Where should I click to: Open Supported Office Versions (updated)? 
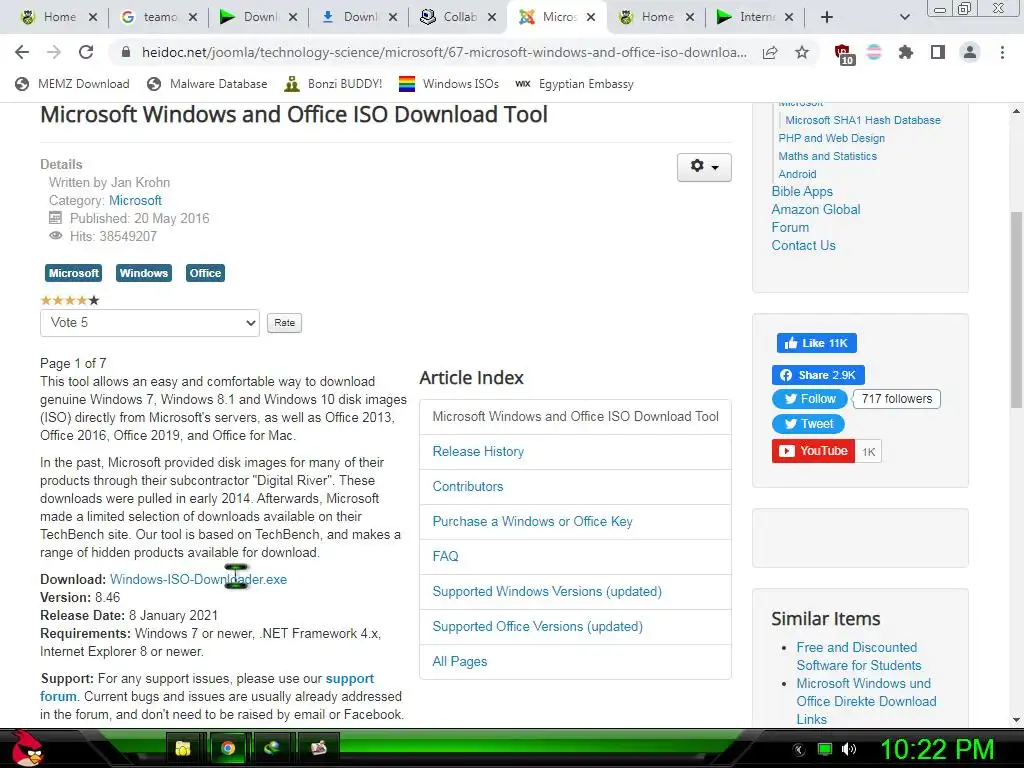537,626
